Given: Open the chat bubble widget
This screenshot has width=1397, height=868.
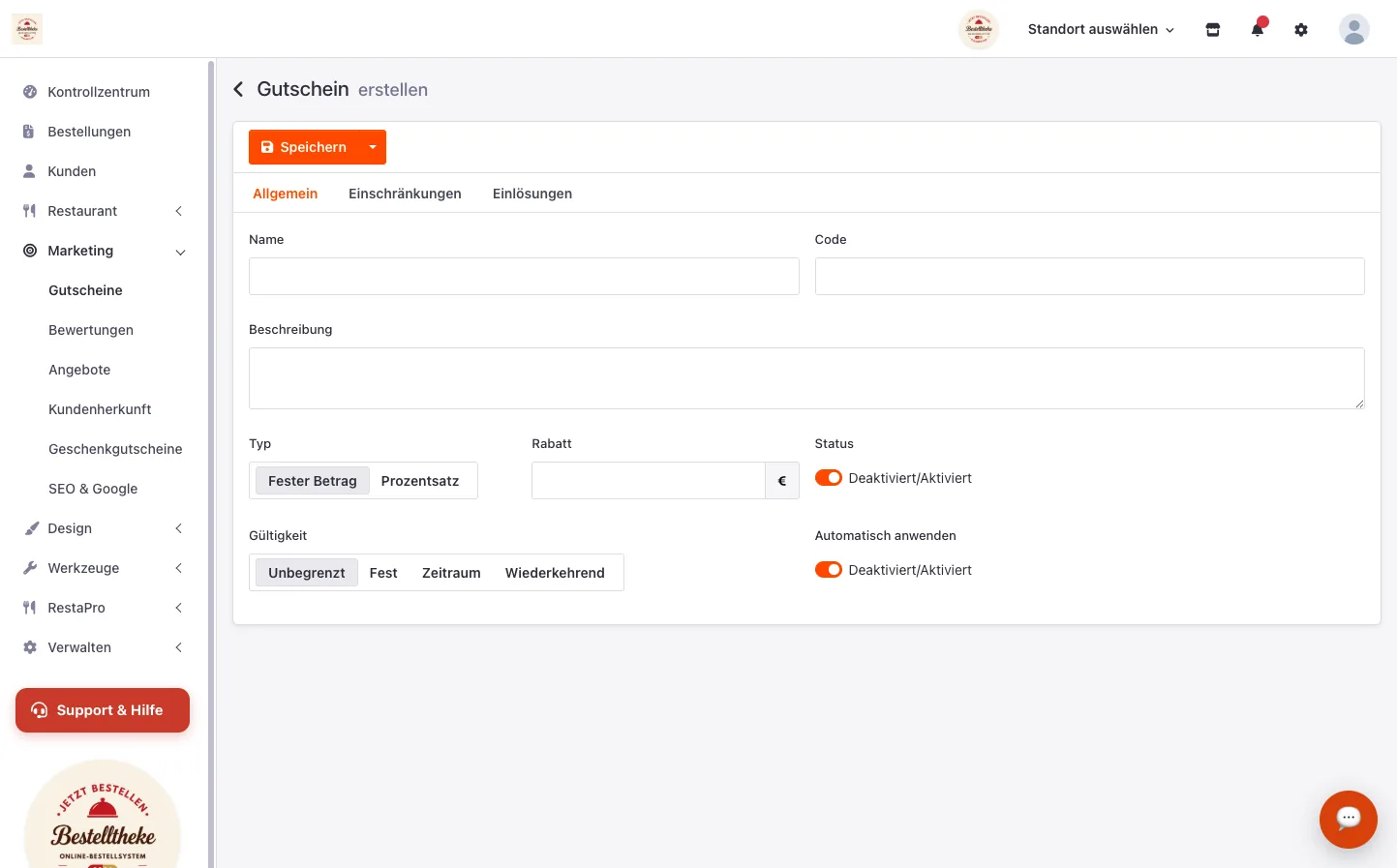Looking at the screenshot, I should (x=1348, y=819).
